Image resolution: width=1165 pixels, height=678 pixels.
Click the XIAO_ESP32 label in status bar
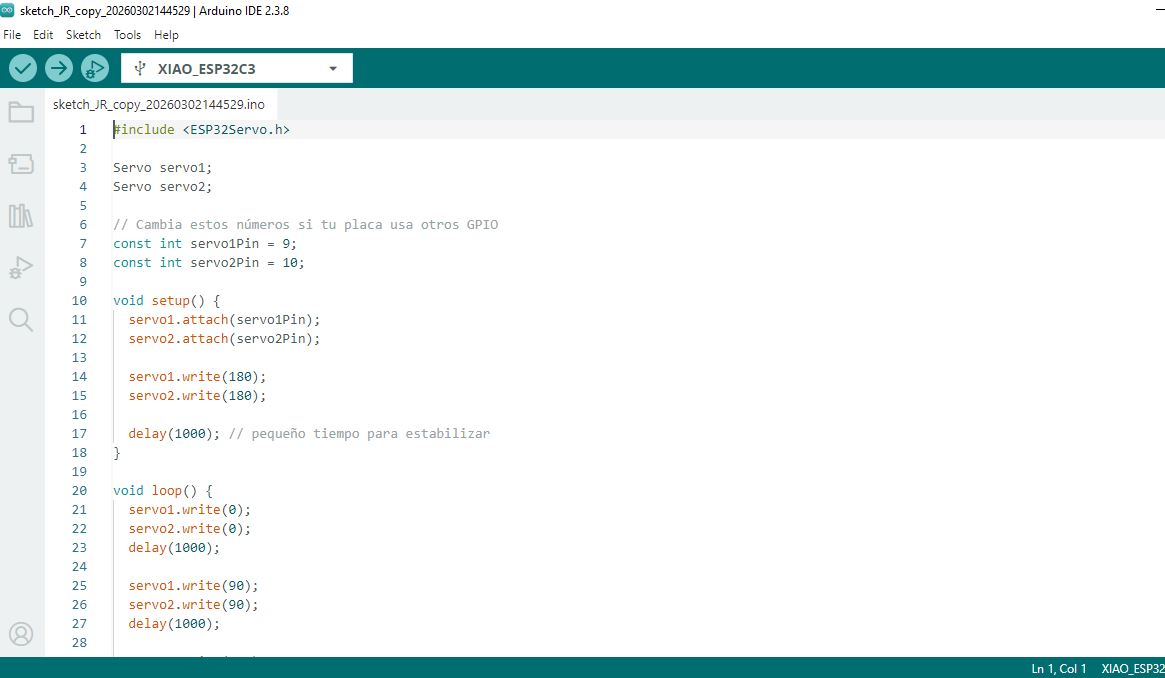click(1131, 668)
